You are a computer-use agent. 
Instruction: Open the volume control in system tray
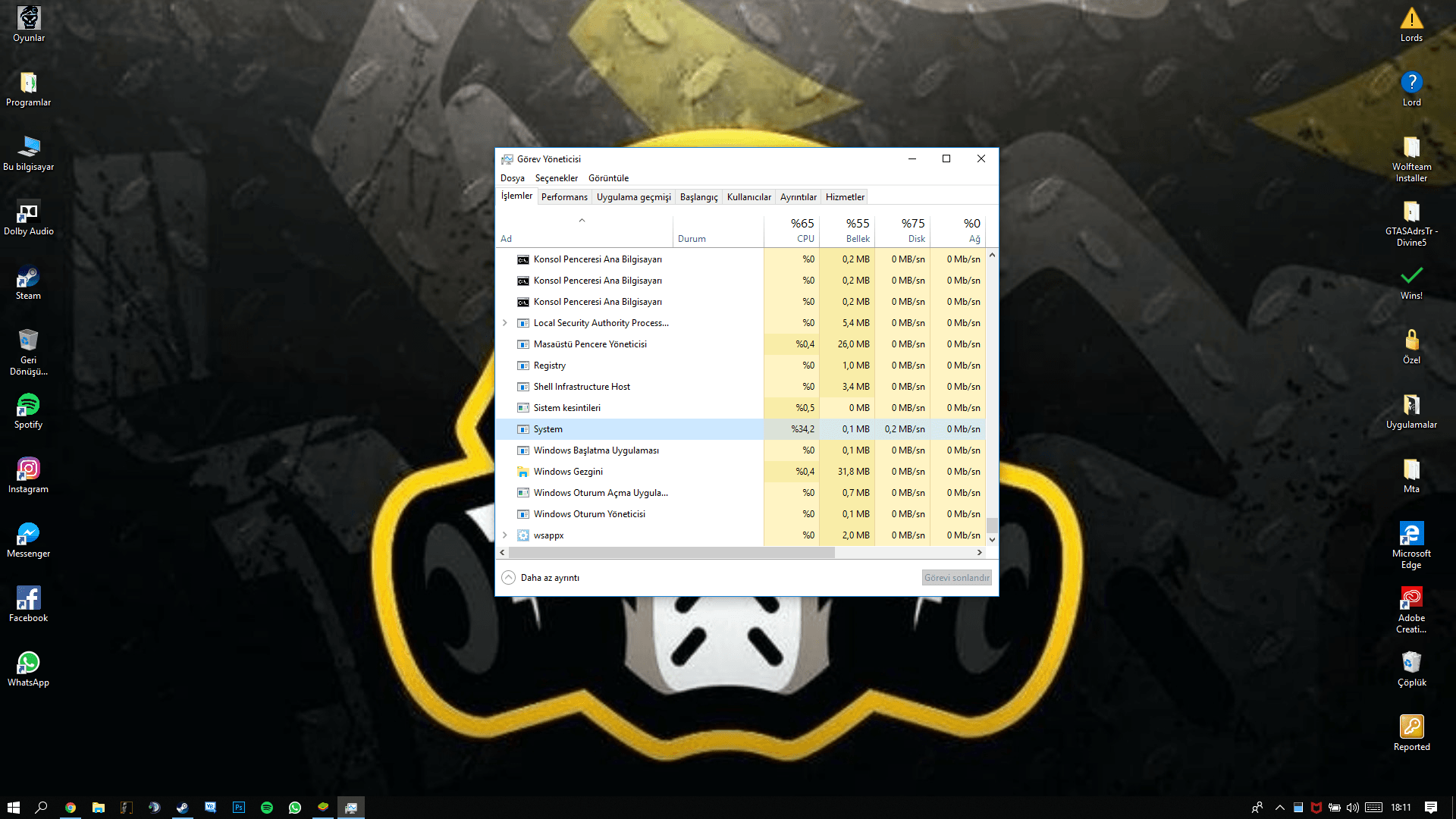(1353, 808)
